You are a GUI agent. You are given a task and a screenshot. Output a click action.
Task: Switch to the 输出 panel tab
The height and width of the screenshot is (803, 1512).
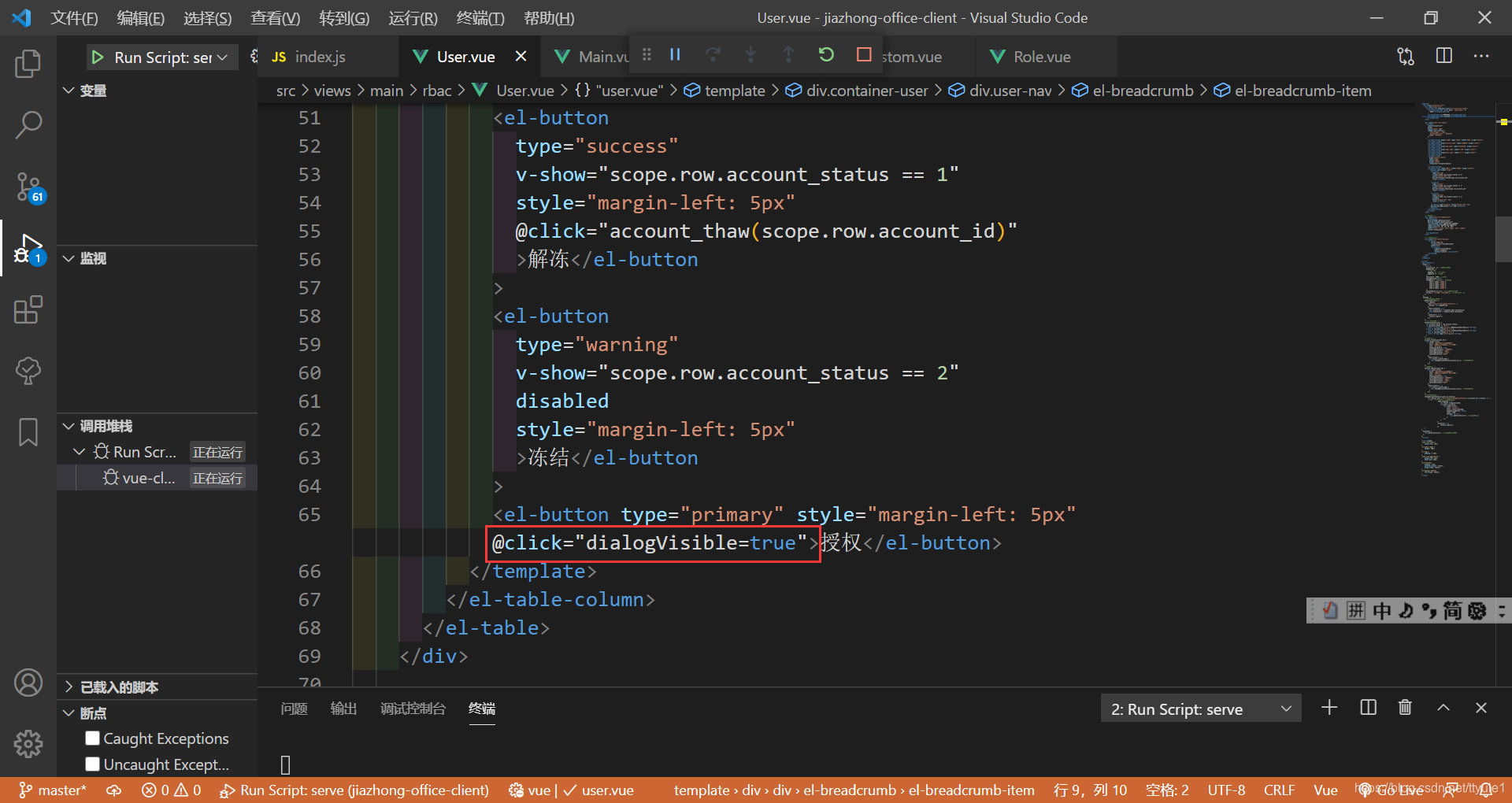[343, 709]
